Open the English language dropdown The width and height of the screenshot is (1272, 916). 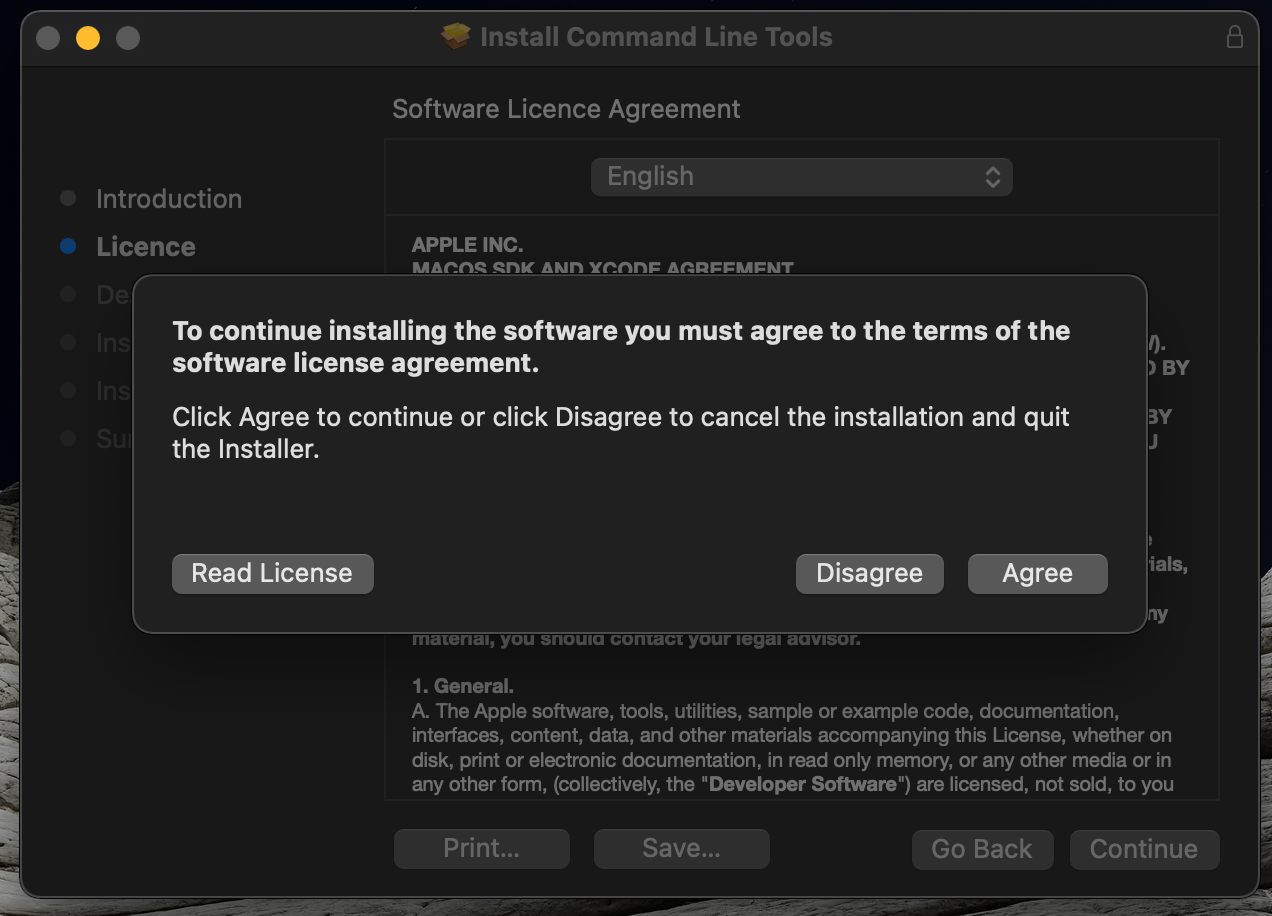click(801, 177)
